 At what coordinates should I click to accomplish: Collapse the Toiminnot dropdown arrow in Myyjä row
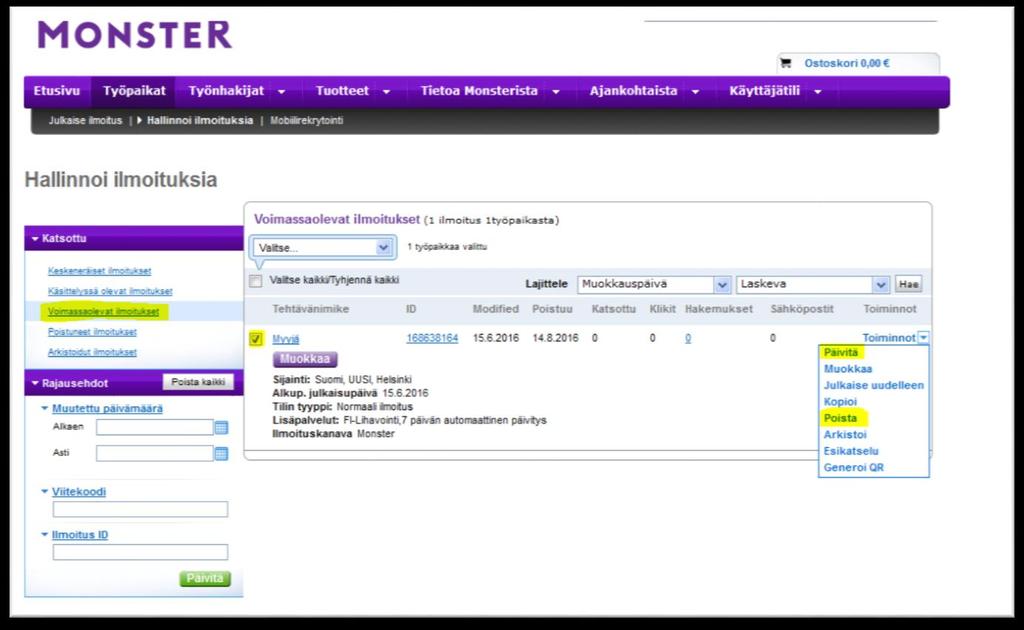[x=923, y=338]
